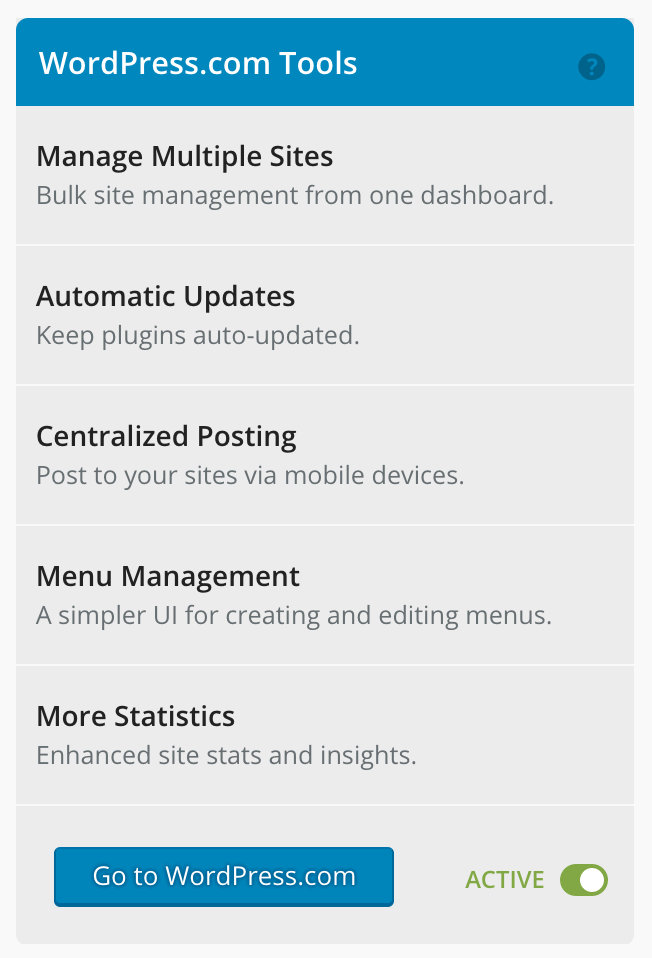Click the white knob of the Active toggle
The image size is (652, 958).
(x=592, y=880)
